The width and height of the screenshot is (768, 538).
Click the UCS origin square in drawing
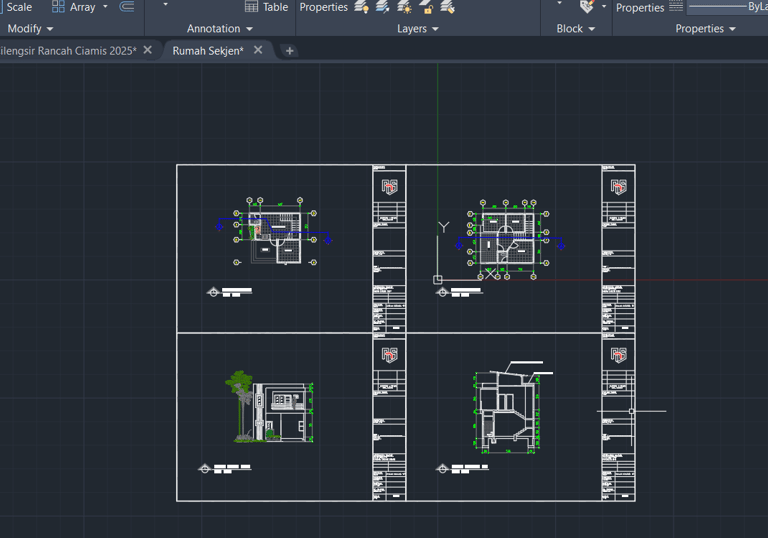438,280
